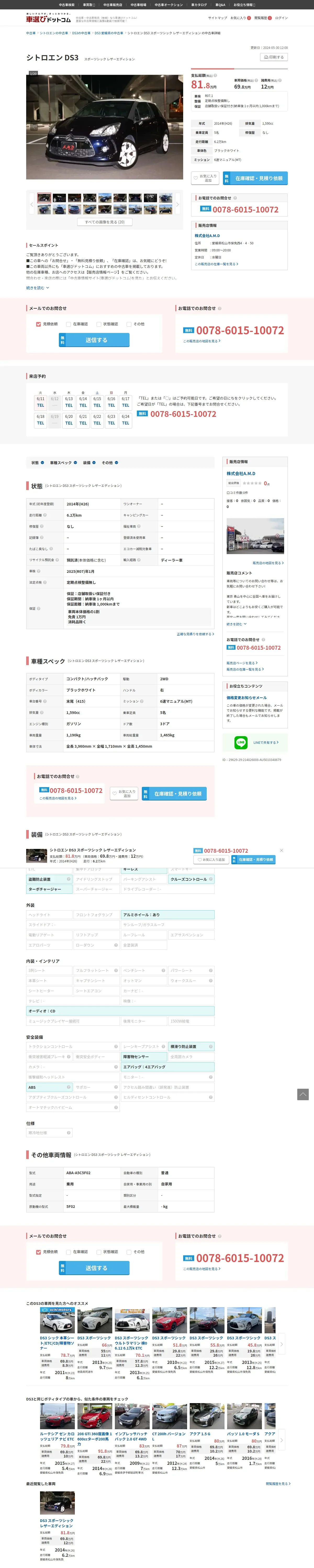The width and height of the screenshot is (314, 1568).
Task: Toggle 見積依頼 checkbox in the lower mail inquiry form
Action: pyautogui.click(x=38, y=1252)
